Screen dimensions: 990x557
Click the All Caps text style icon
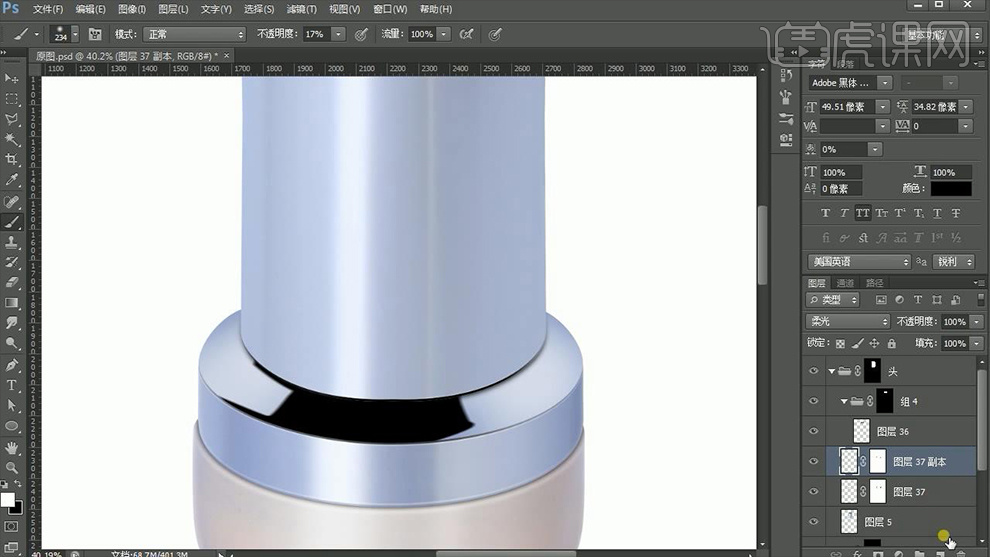coord(861,213)
